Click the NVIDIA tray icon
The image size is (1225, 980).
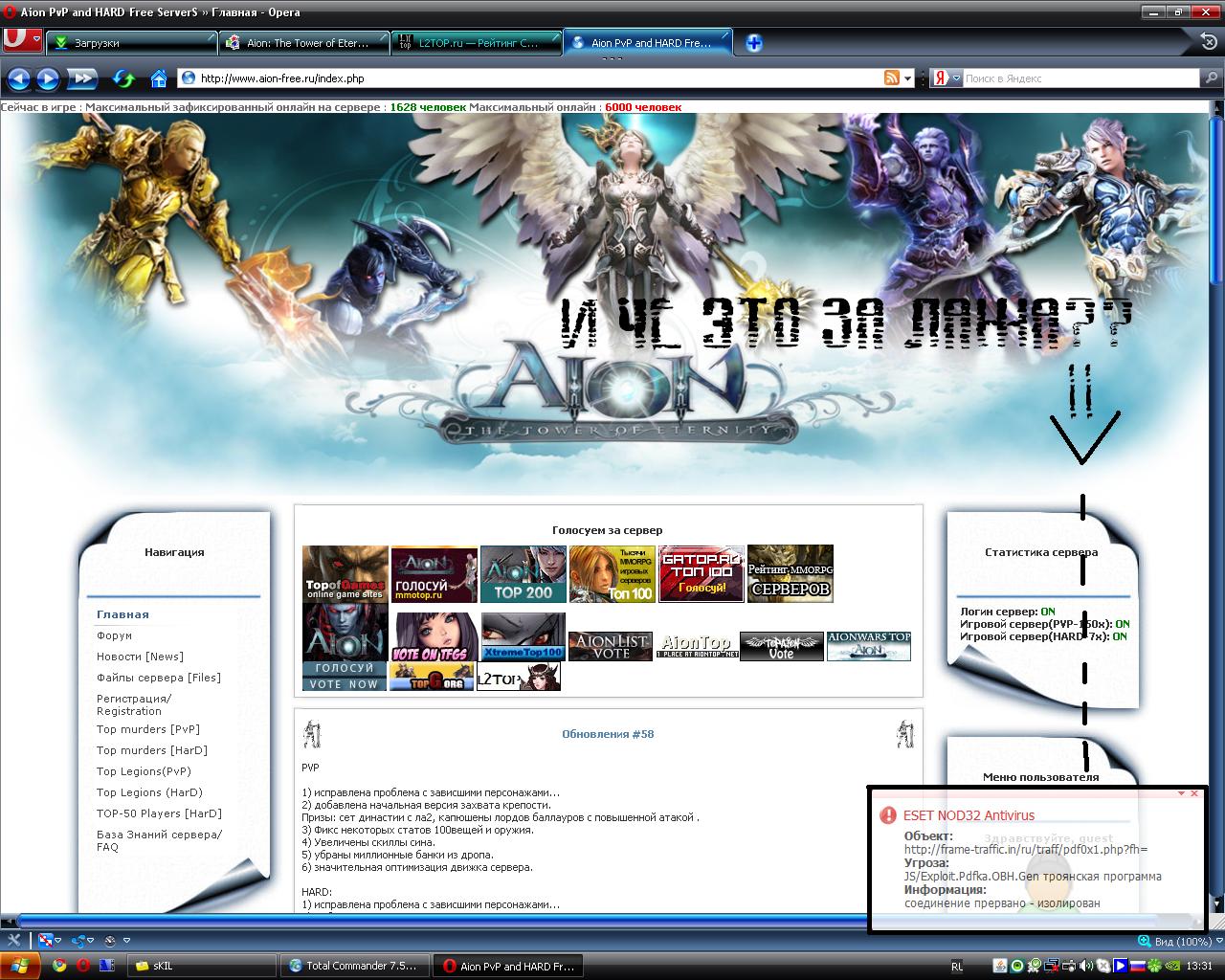(x=1173, y=966)
